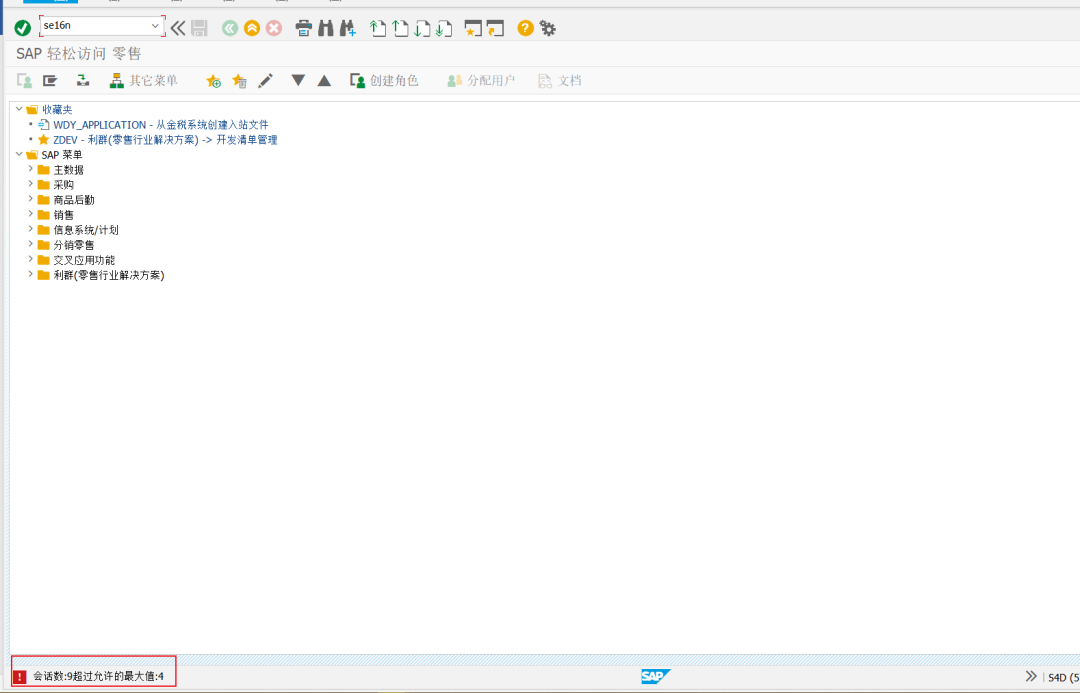Select the 销售 tree item text
Viewport: 1080px width, 693px height.
[63, 216]
